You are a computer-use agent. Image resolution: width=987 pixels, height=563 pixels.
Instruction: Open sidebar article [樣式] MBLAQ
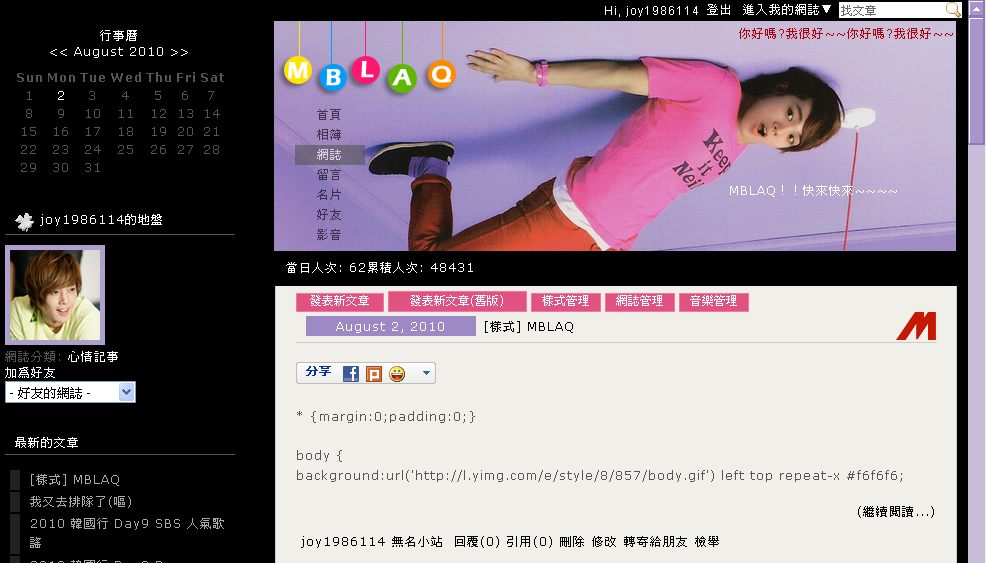(75, 480)
